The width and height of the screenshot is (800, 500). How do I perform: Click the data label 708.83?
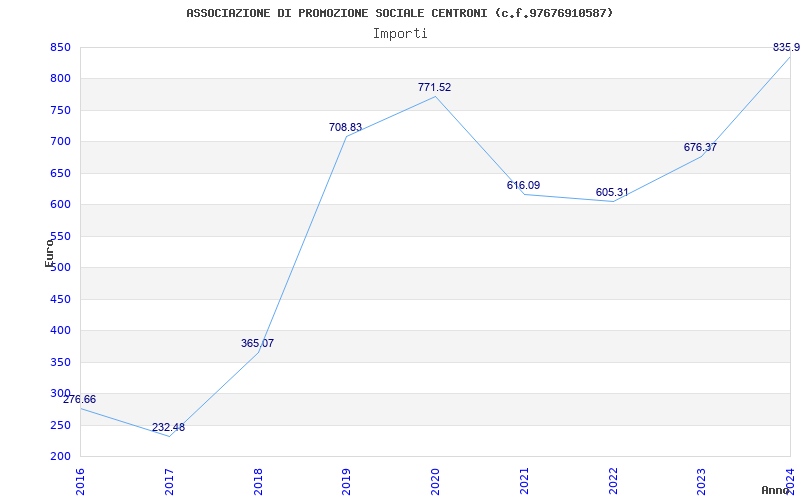pyautogui.click(x=345, y=128)
